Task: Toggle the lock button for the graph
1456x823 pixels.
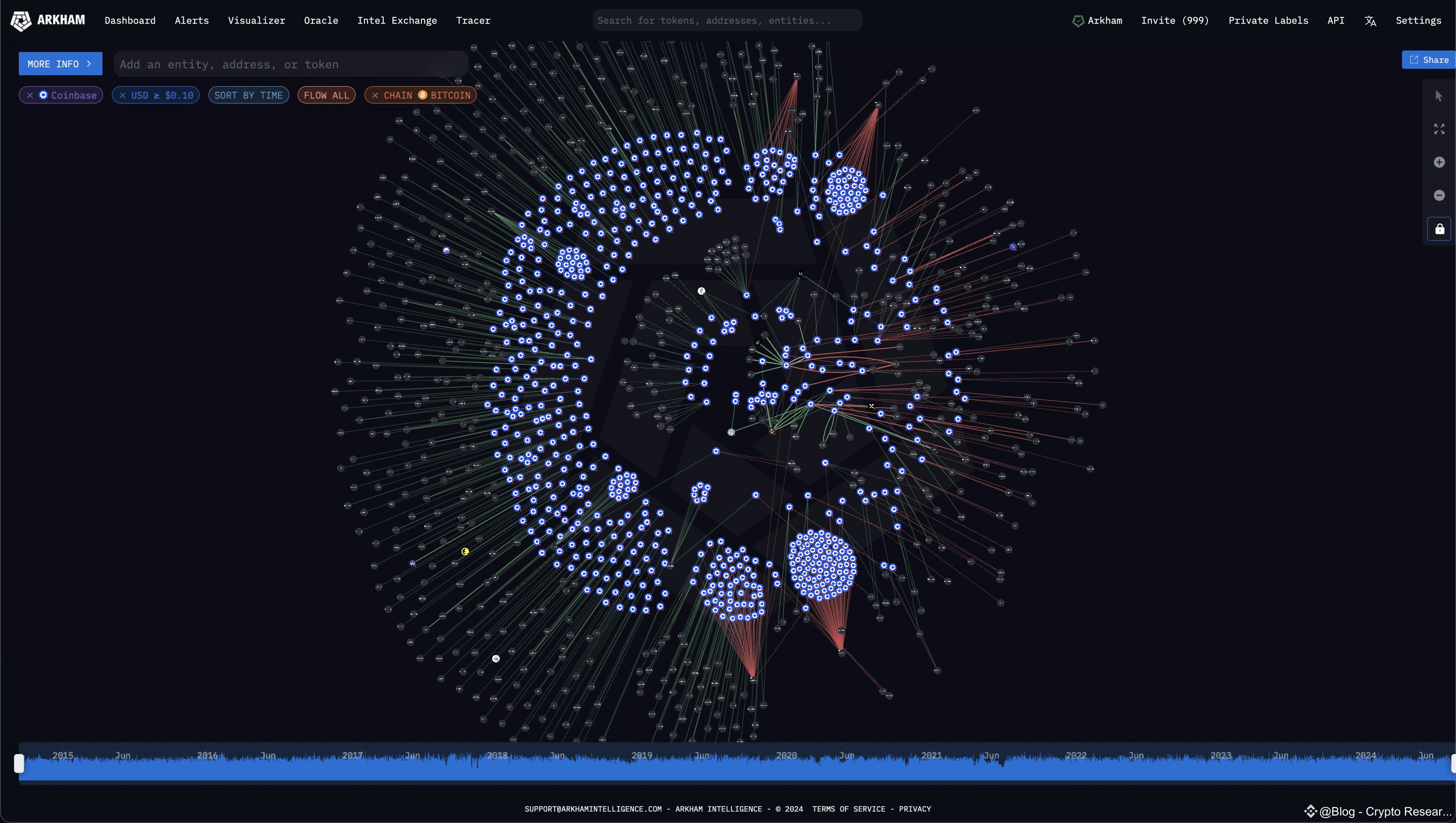Action: coord(1439,229)
